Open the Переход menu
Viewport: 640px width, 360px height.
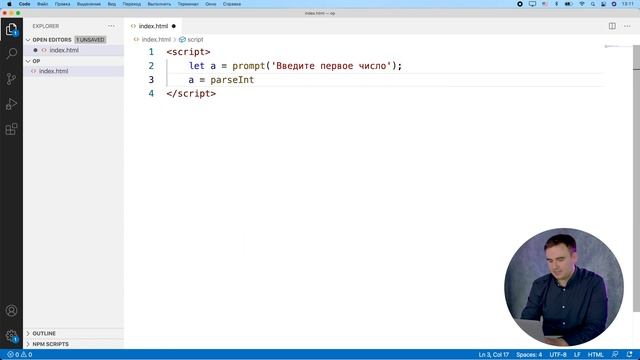[131, 4]
